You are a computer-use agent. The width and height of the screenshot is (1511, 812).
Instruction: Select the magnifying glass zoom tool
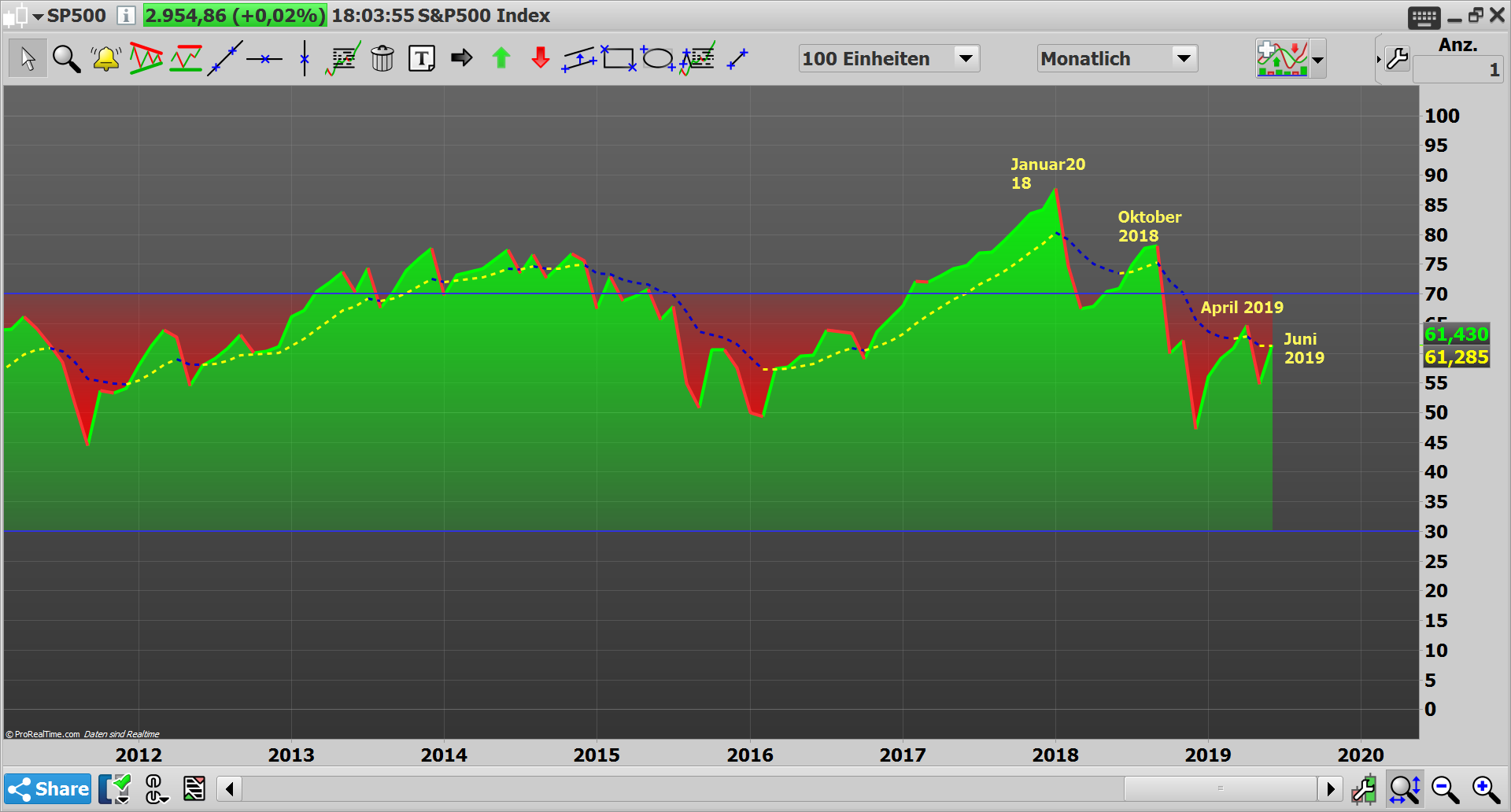[x=67, y=57]
